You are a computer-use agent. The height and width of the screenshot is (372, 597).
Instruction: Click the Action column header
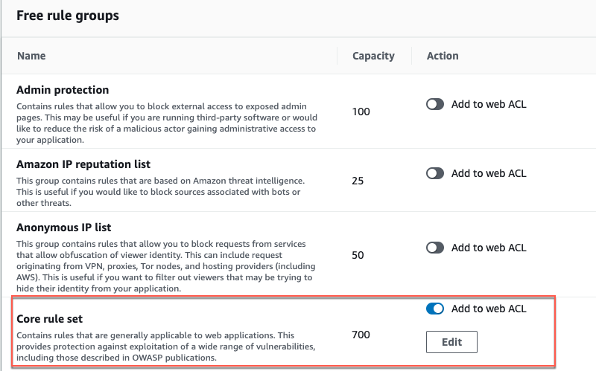pos(442,56)
